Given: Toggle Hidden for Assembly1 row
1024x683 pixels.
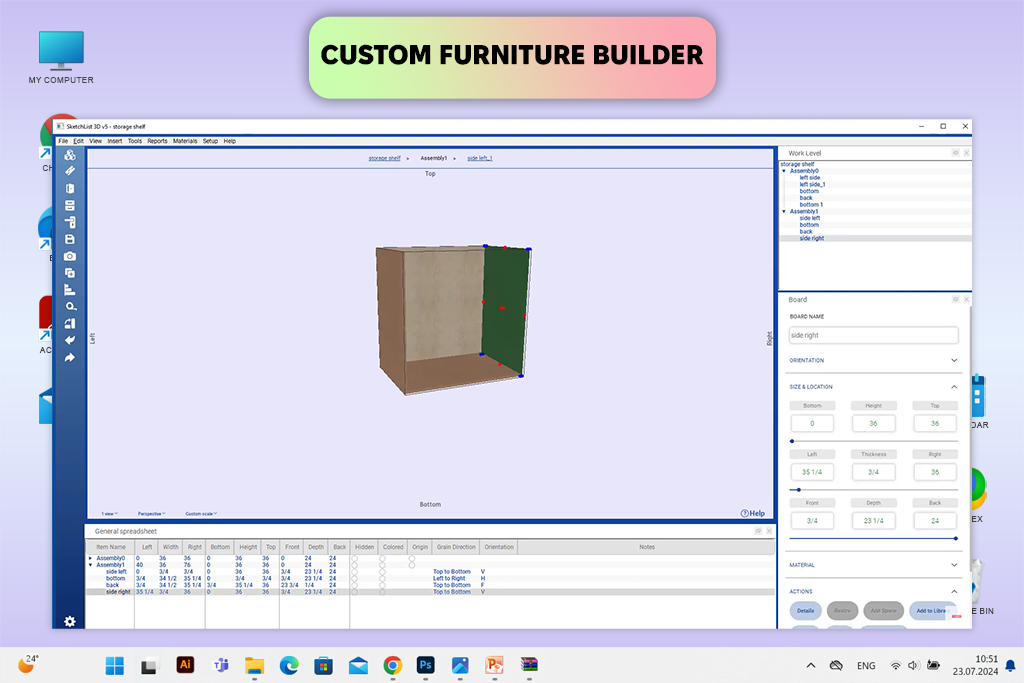Looking at the screenshot, I should 355,565.
